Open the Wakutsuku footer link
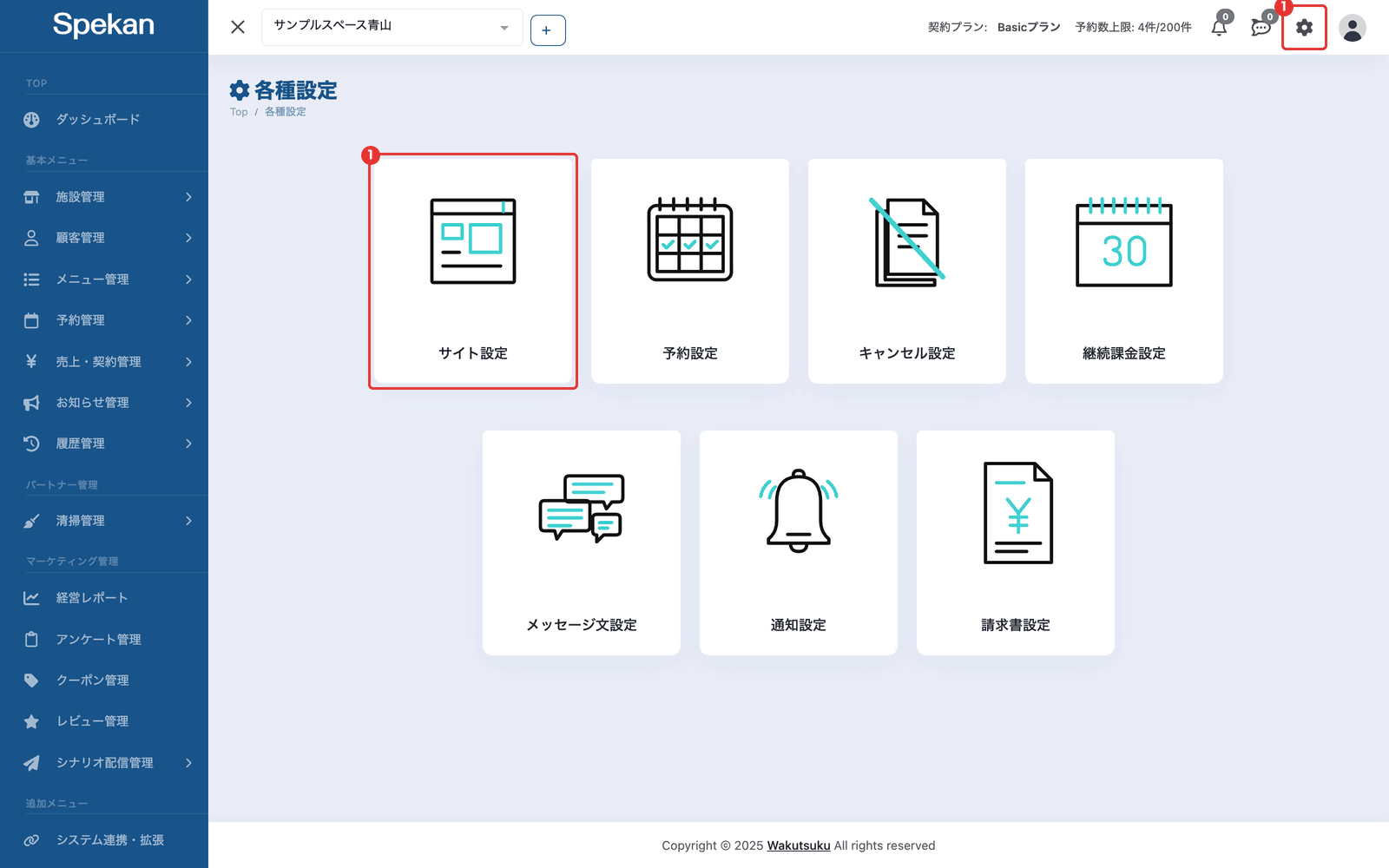Image resolution: width=1389 pixels, height=868 pixels. (x=799, y=845)
